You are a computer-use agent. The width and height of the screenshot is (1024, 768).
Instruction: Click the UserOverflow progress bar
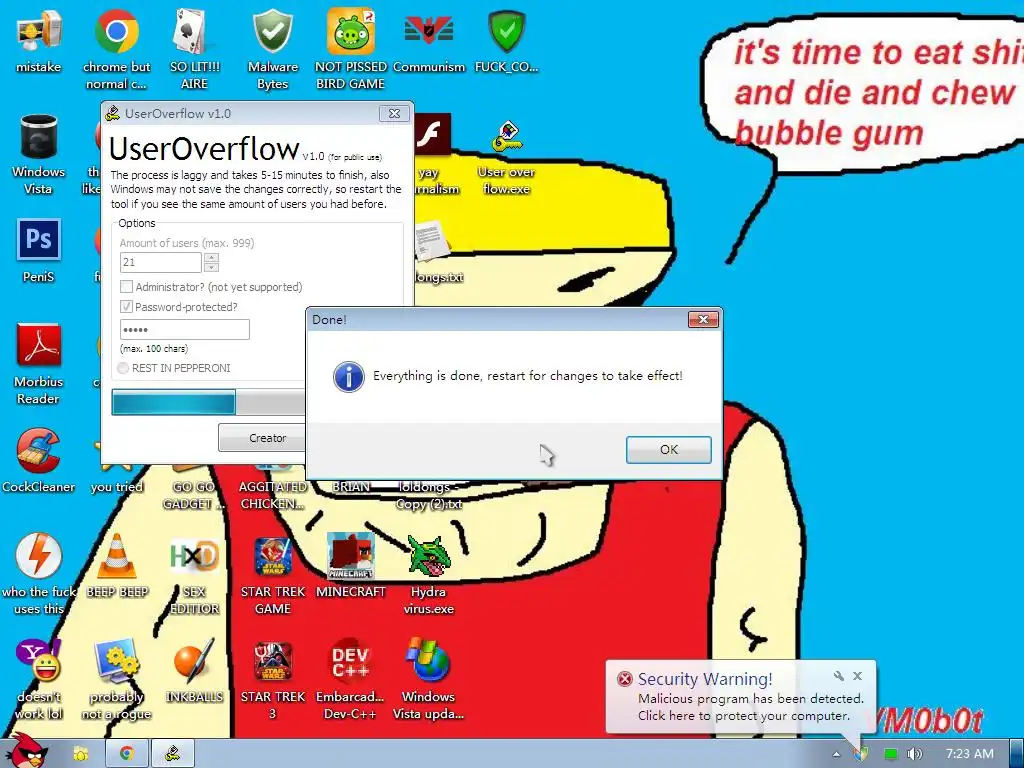pos(208,402)
